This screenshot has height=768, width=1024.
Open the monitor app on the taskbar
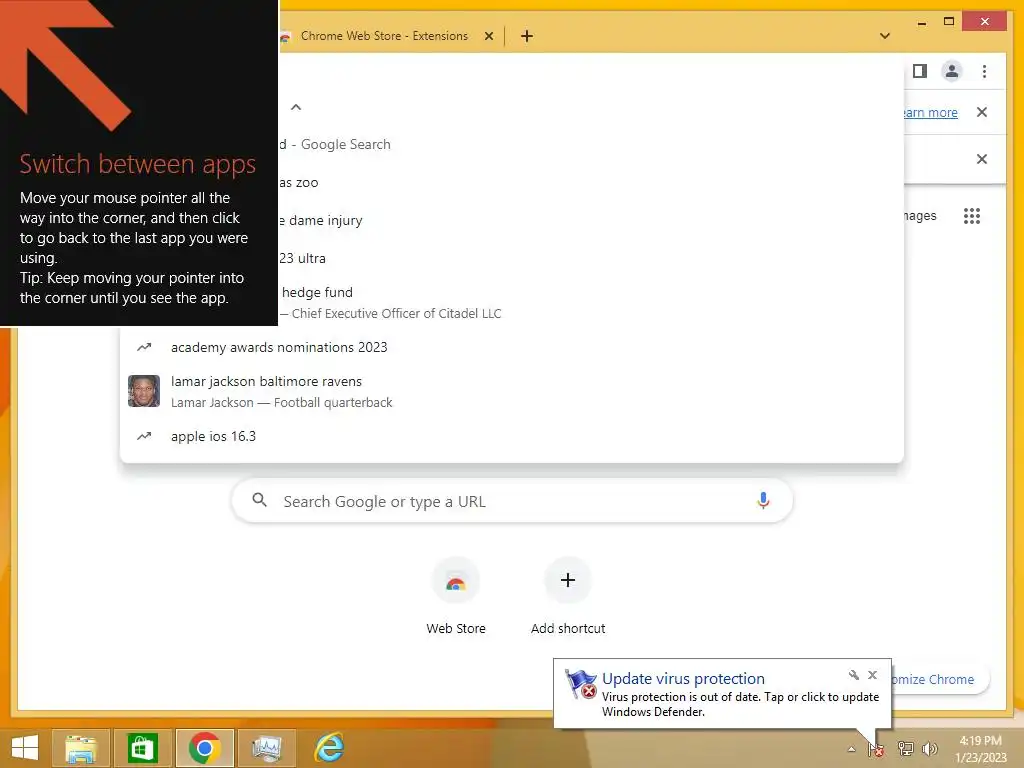click(x=266, y=748)
